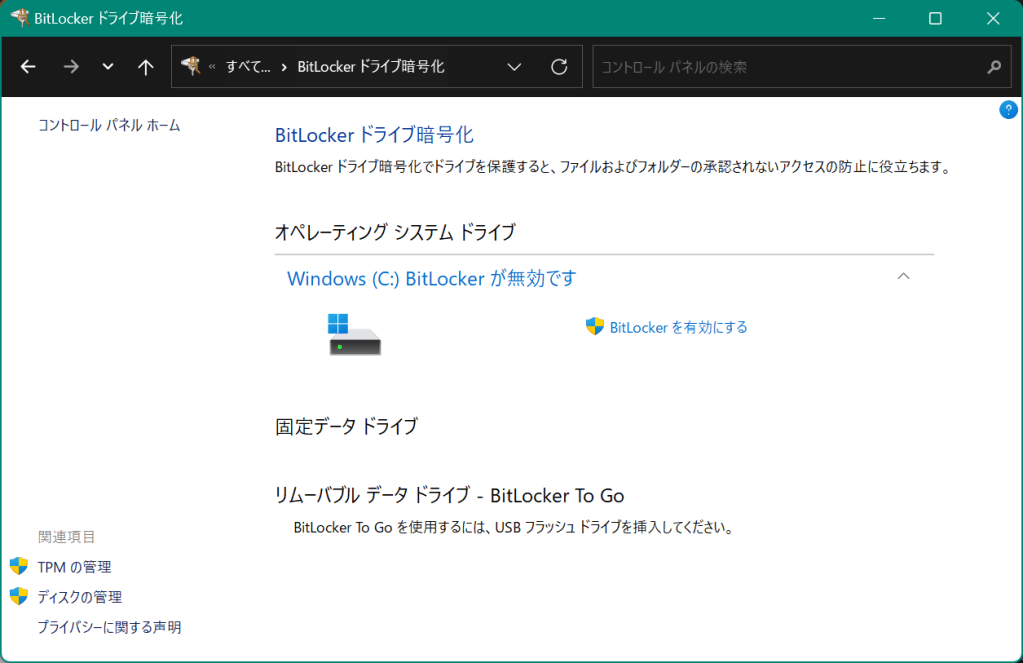Open TPM の管理 link
The image size is (1023, 663).
pos(74,567)
